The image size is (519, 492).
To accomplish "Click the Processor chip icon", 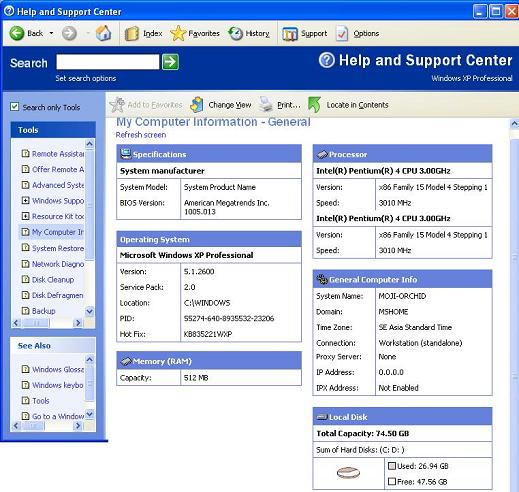I will [322, 154].
